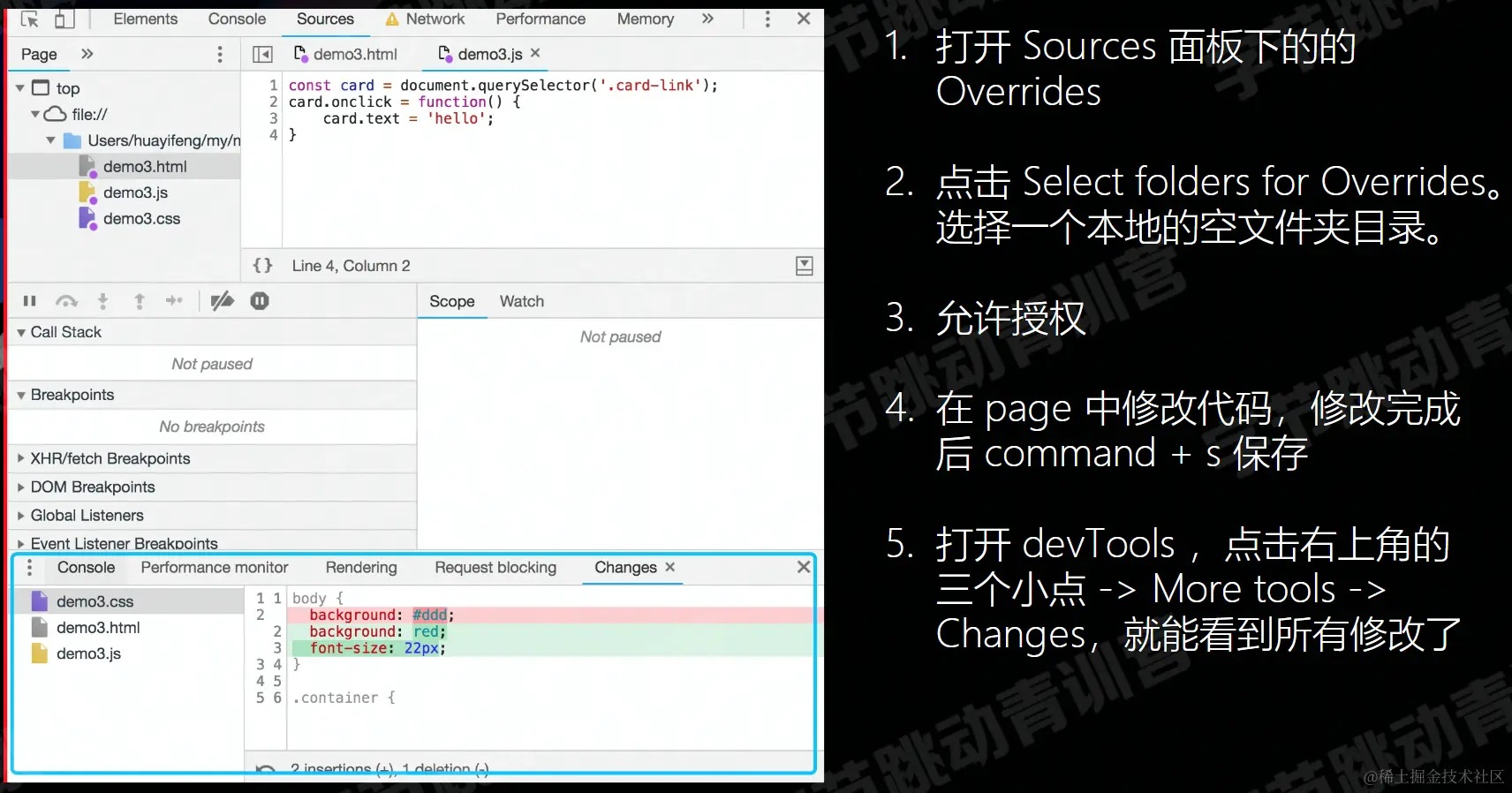Open more navigator tabs next to Page
The height and width of the screenshot is (793, 1512).
tap(87, 54)
